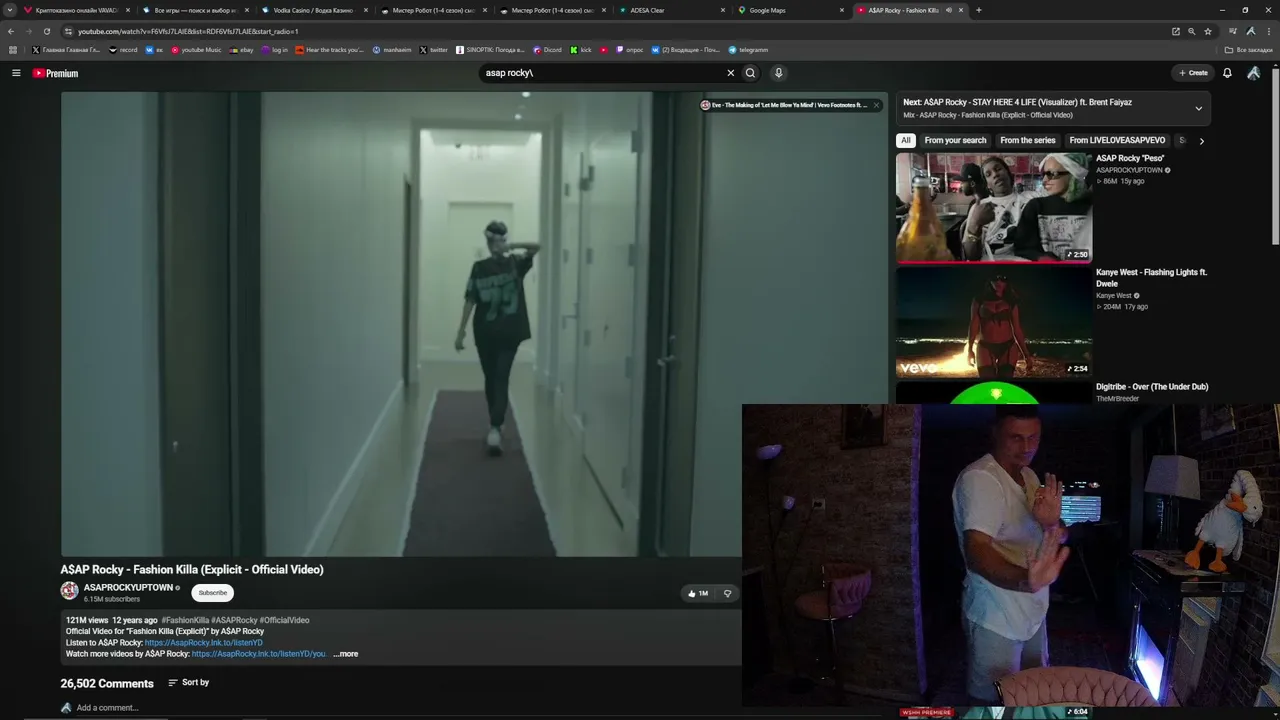Play Kanye West Flashing Lights thumbnail

(994, 321)
